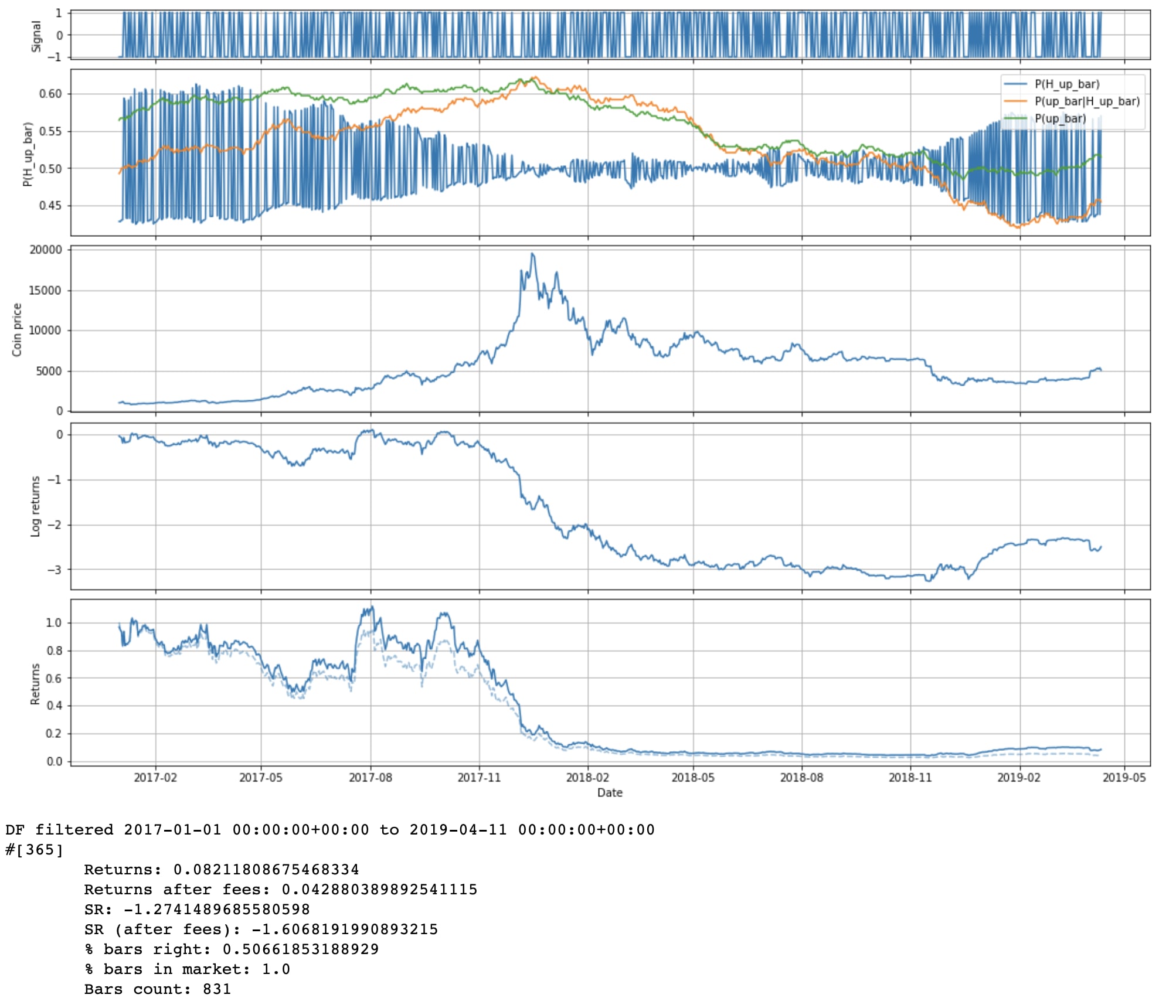Click the 2018-02 x-axis tick label
This screenshot has height=1008, width=1176.
coord(587,778)
